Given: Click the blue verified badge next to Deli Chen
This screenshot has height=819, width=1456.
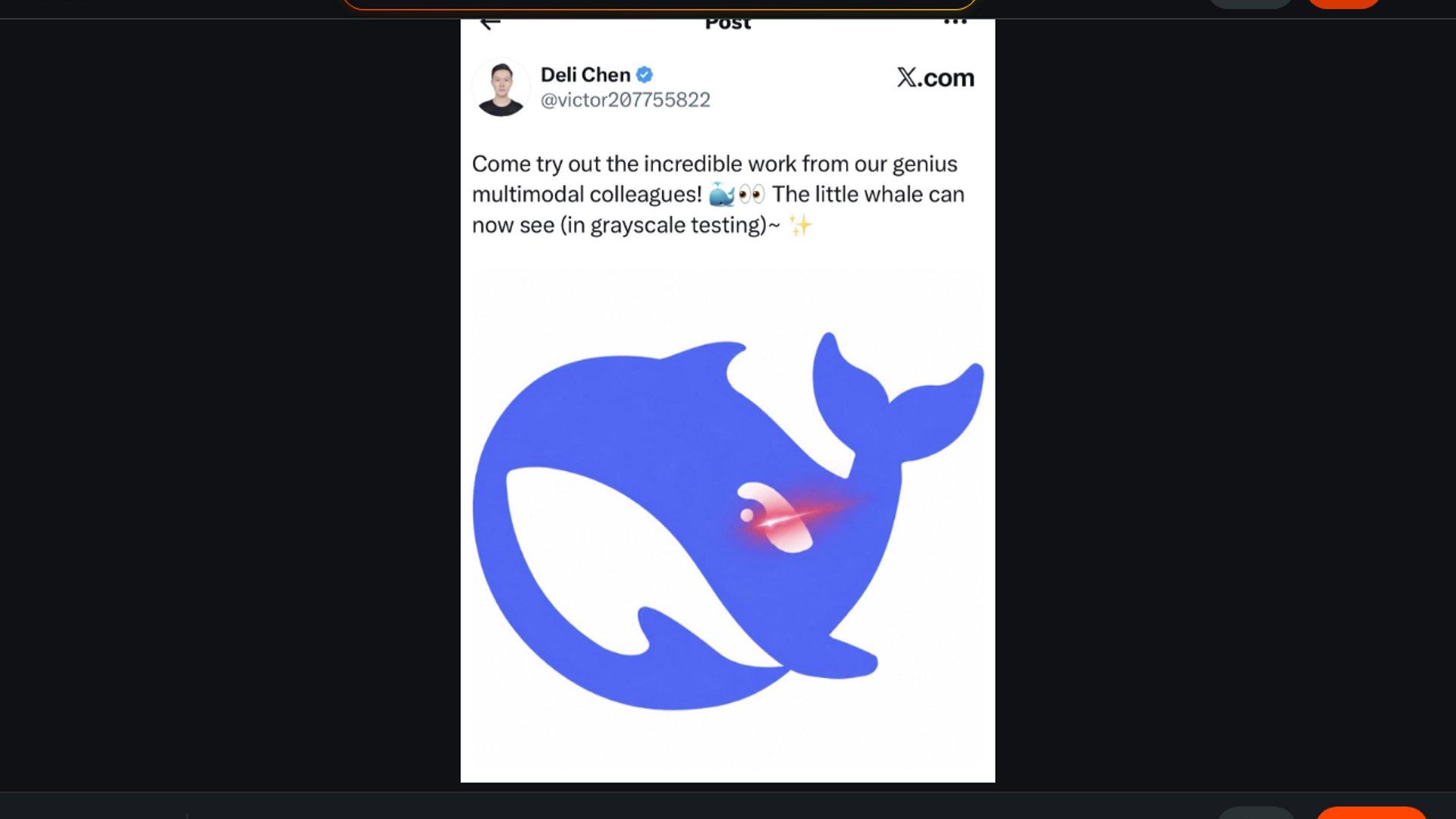Looking at the screenshot, I should 645,74.
